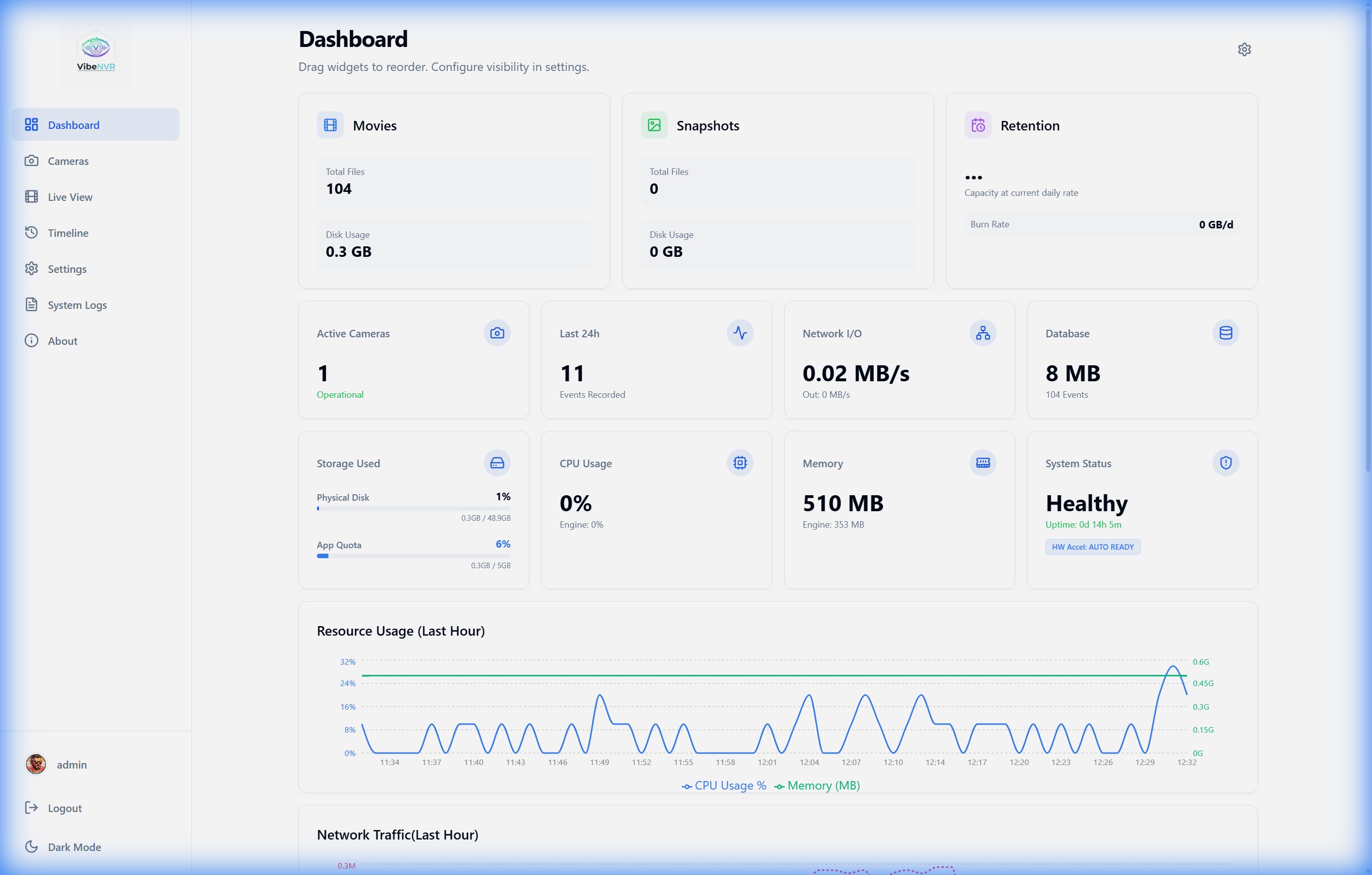
Task: Click the Database storage icon
Action: tap(1225, 333)
